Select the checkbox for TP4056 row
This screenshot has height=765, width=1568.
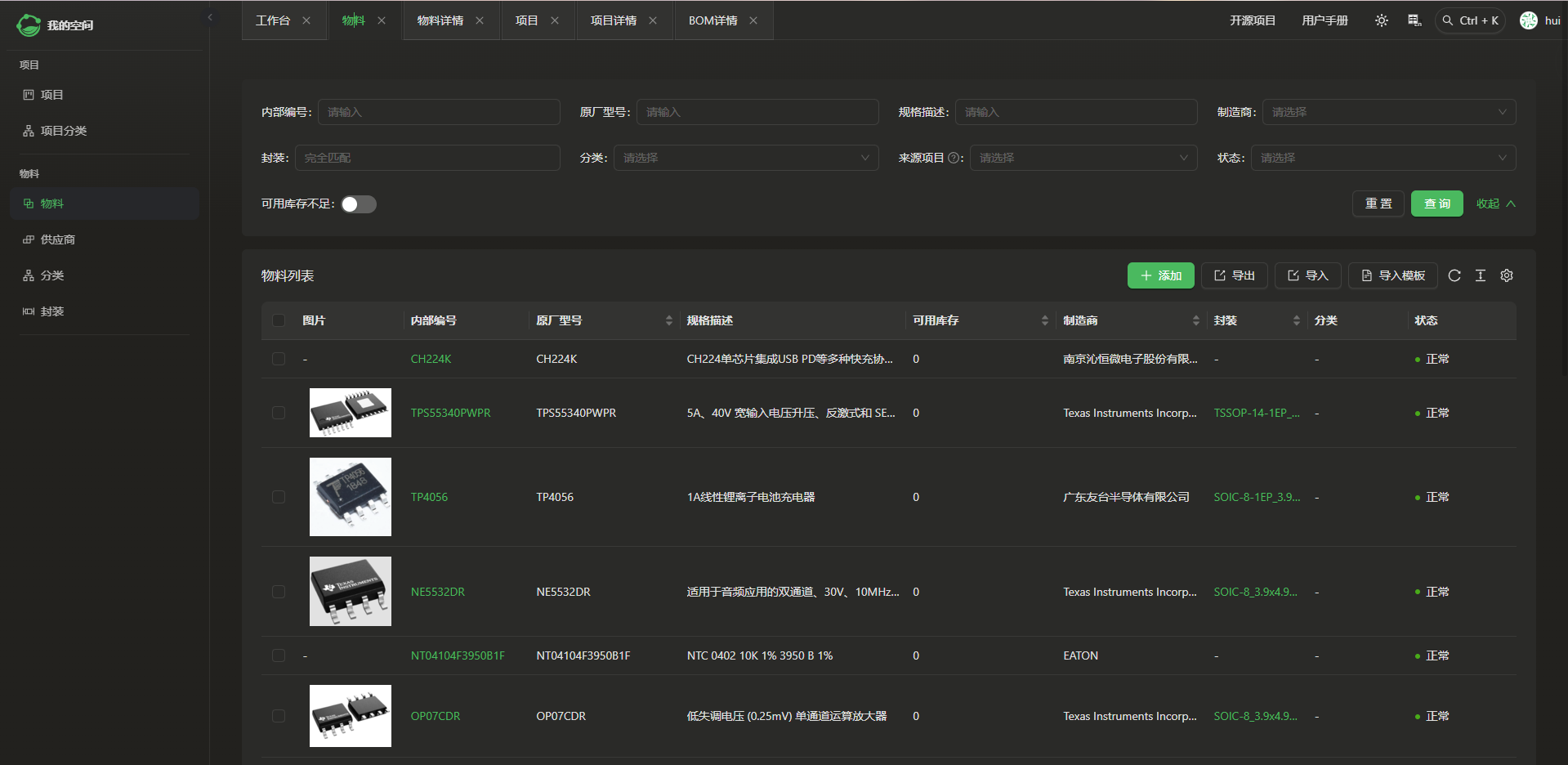[x=279, y=497]
